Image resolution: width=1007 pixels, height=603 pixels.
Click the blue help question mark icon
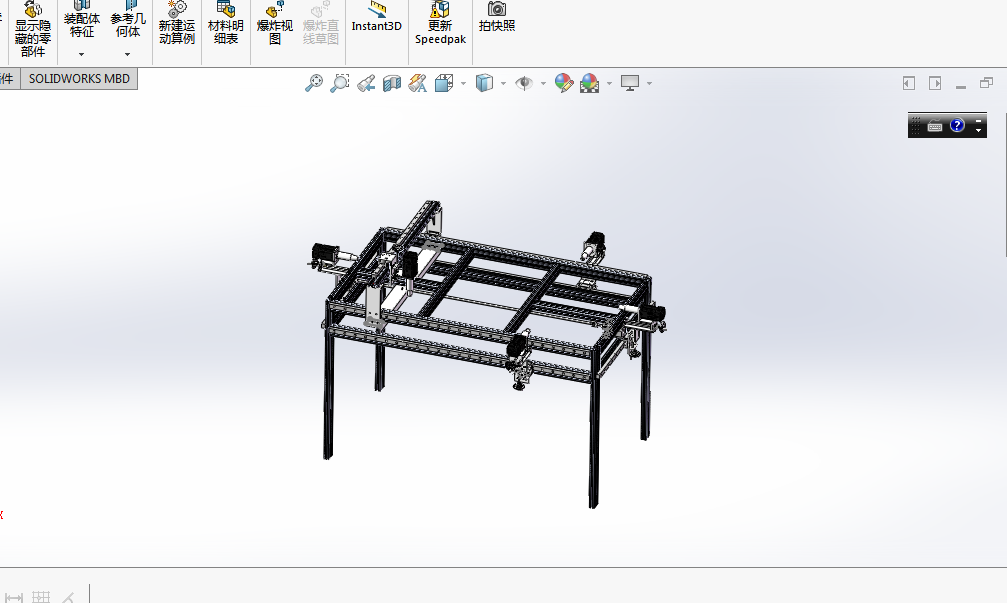(x=957, y=125)
